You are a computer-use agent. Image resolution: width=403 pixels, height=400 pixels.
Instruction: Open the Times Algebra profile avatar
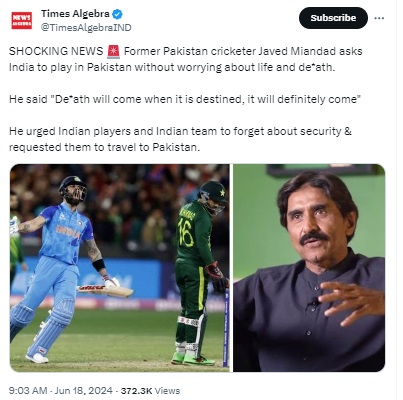coord(22,20)
